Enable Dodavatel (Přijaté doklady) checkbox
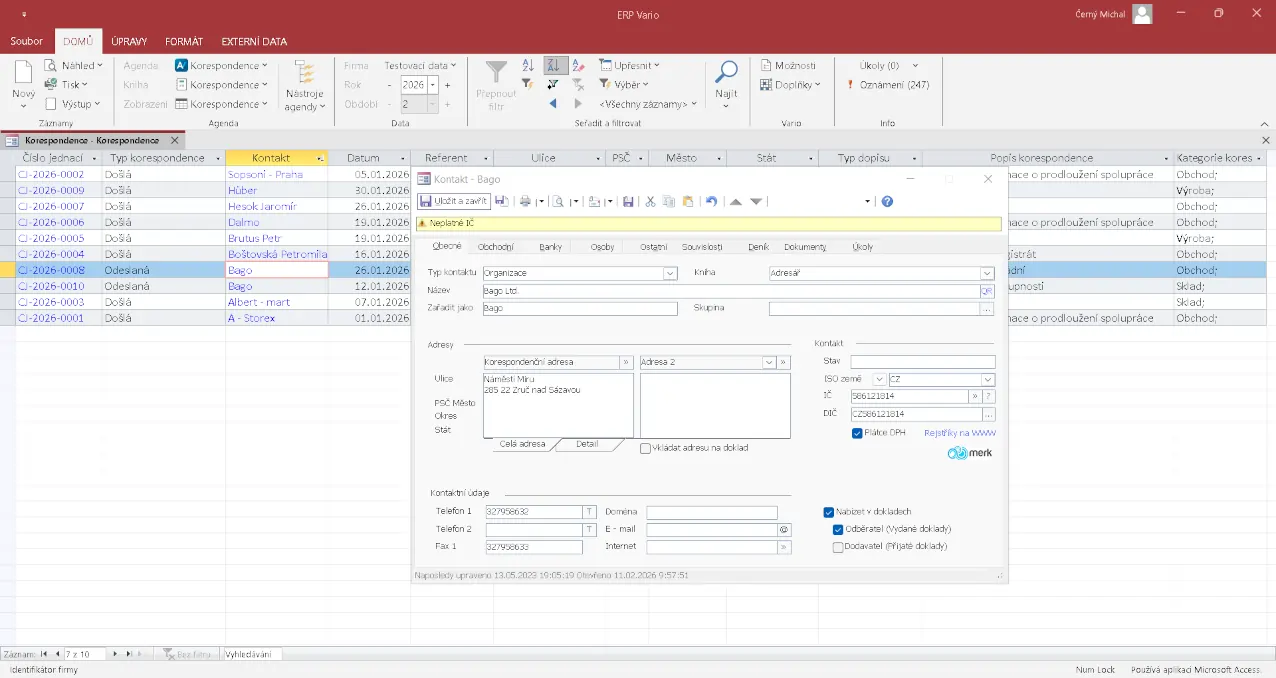This screenshot has height=678, width=1276. pos(838,547)
